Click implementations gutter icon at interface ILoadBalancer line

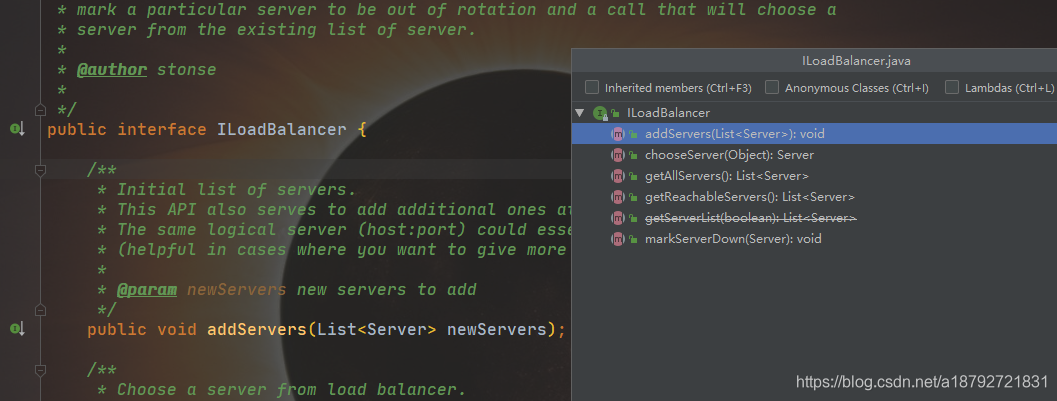tap(18, 129)
